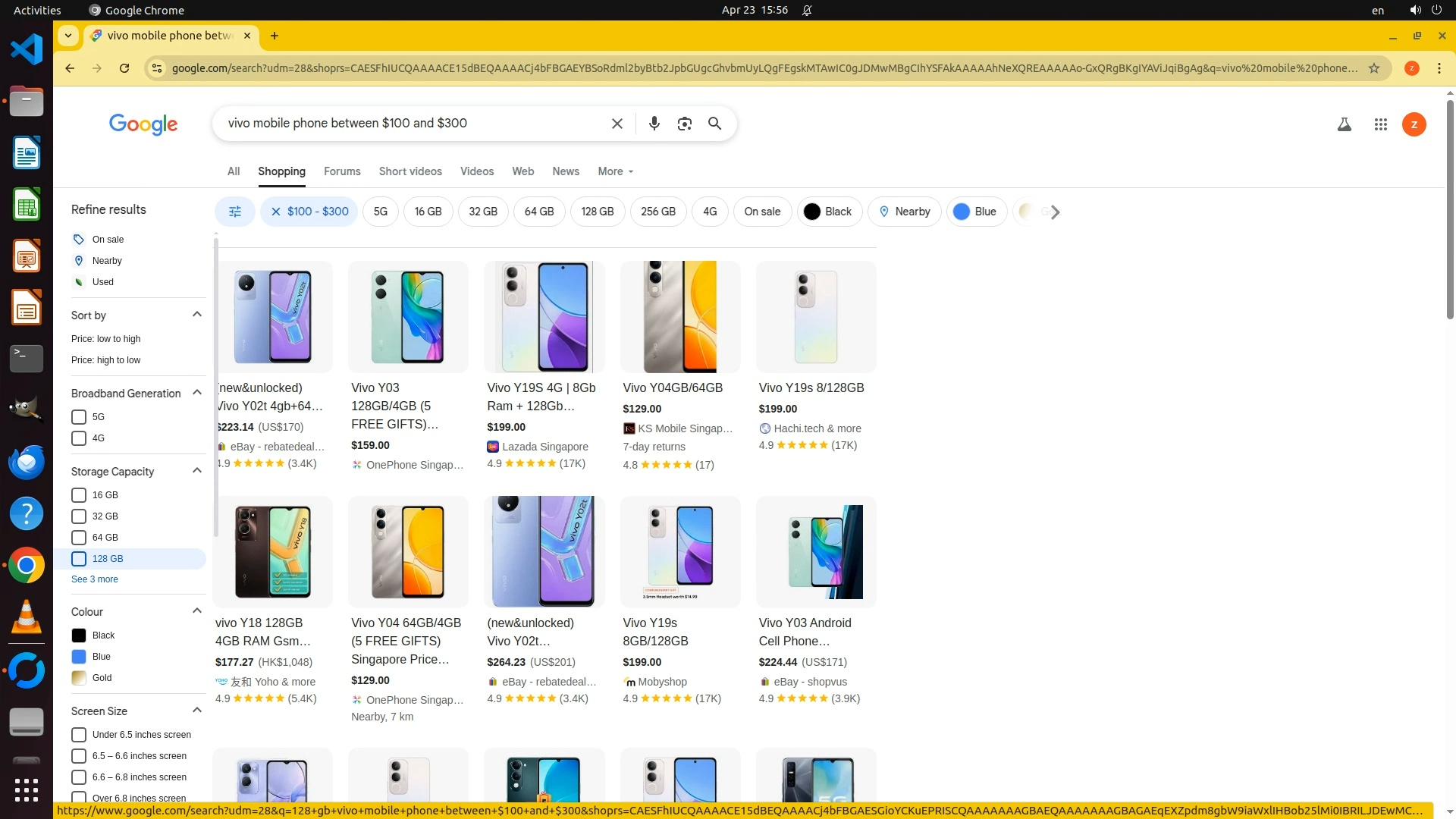Sort by Price: low to high
Viewport: 1456px width, 819px height.
[105, 339]
